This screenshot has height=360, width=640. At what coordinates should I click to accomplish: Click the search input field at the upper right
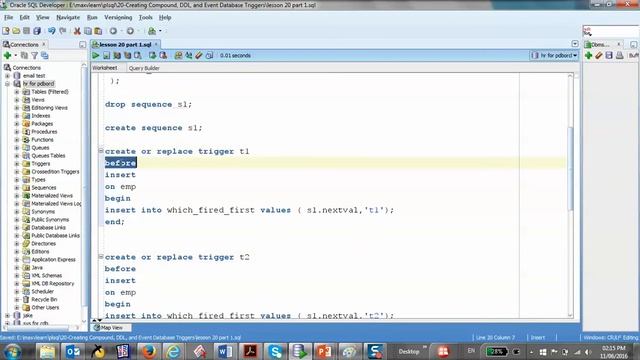[611, 31]
